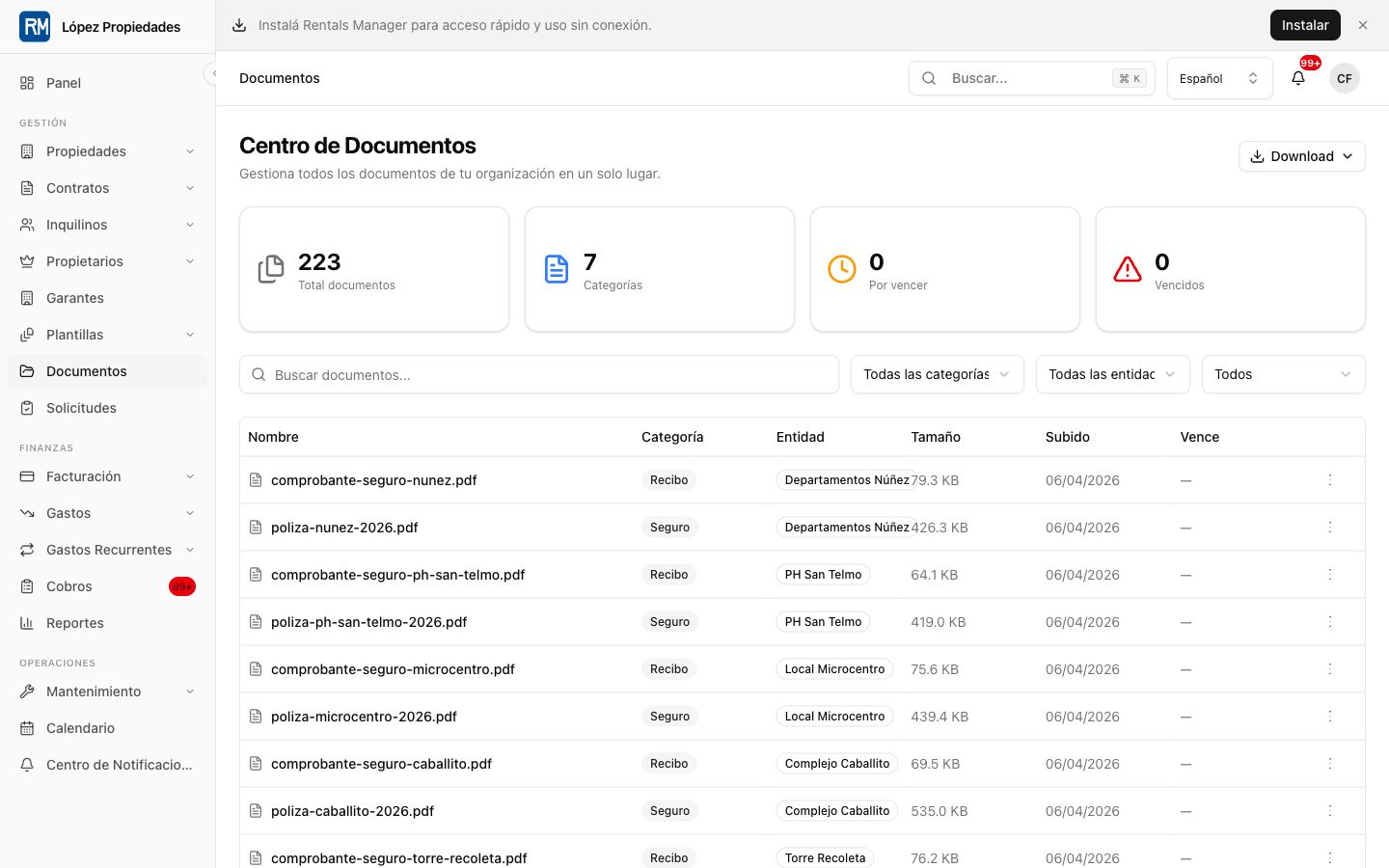1389x868 pixels.
Task: Open the Todas las categorías filter
Action: click(938, 374)
